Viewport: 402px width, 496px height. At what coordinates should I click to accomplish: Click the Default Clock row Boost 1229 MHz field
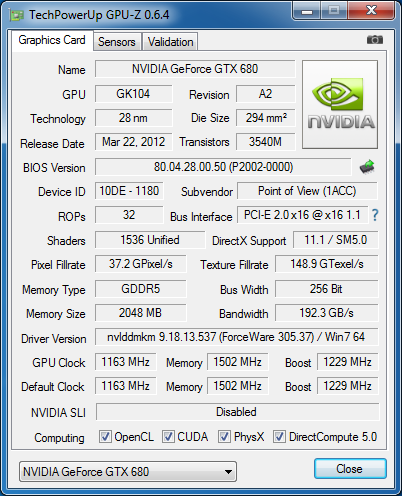tap(348, 386)
